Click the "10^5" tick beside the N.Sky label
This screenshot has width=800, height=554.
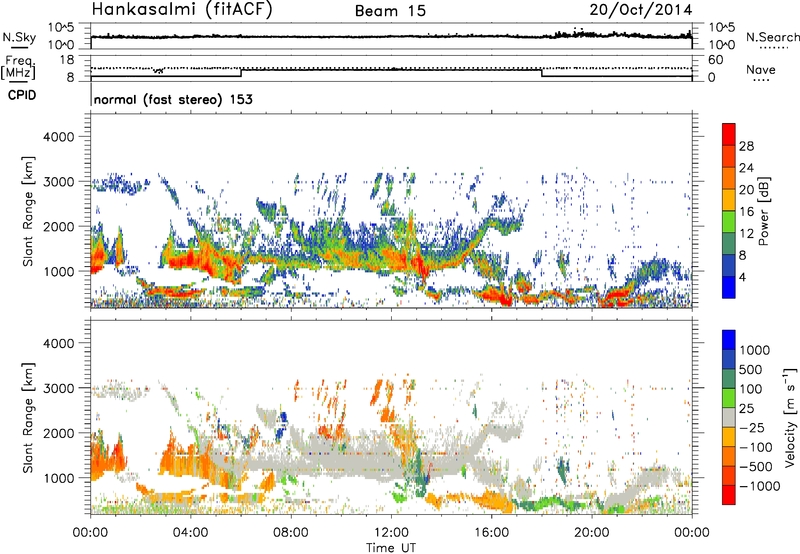coord(61,27)
